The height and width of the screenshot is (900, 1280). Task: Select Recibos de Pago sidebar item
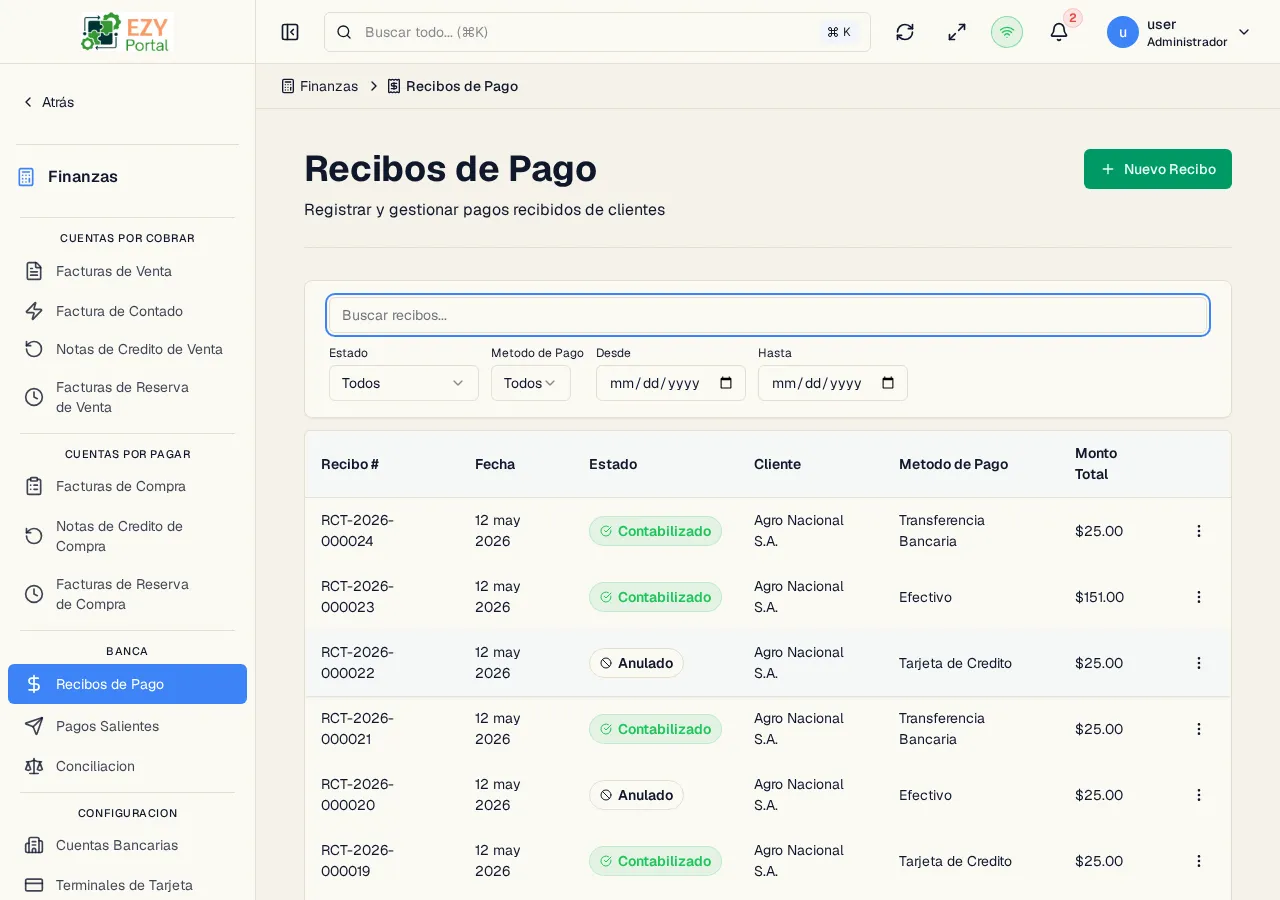click(127, 684)
